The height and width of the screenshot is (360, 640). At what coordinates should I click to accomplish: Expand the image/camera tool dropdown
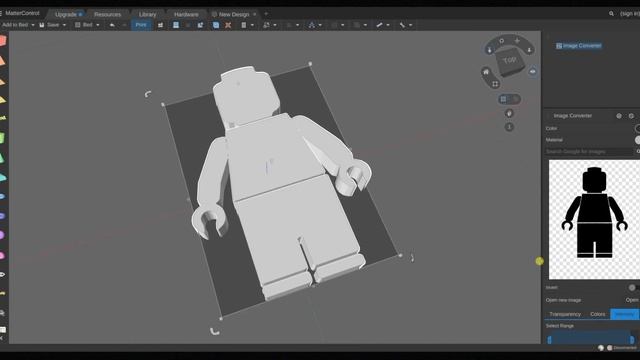(x=275, y=25)
